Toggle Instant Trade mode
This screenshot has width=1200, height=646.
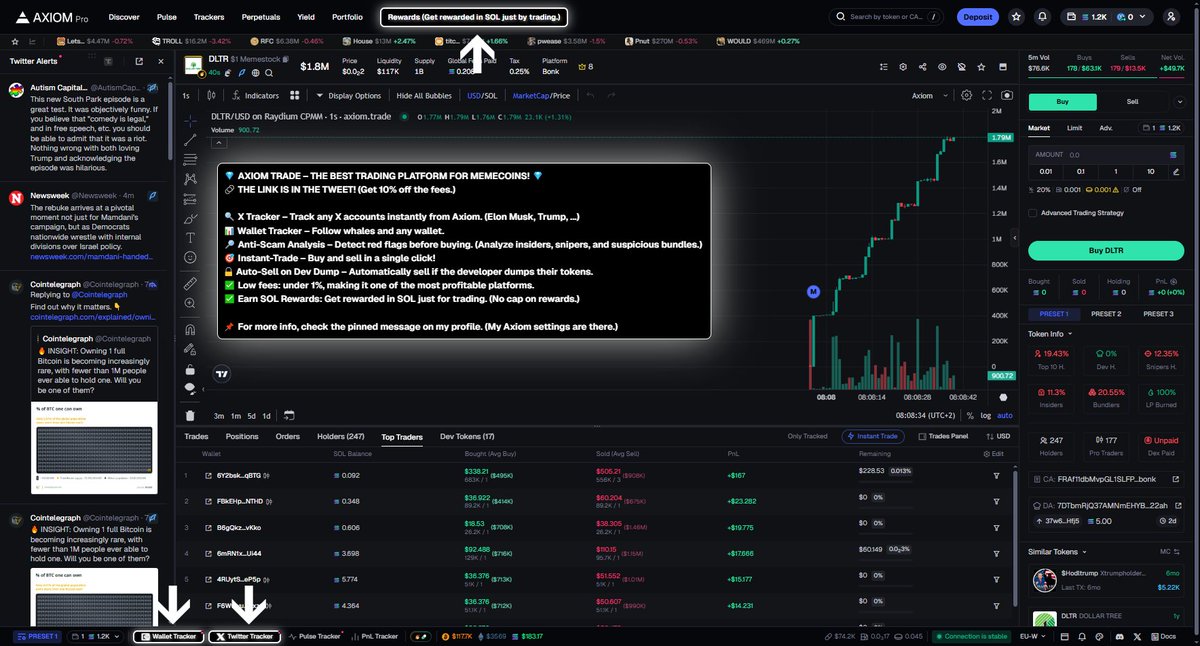875,437
